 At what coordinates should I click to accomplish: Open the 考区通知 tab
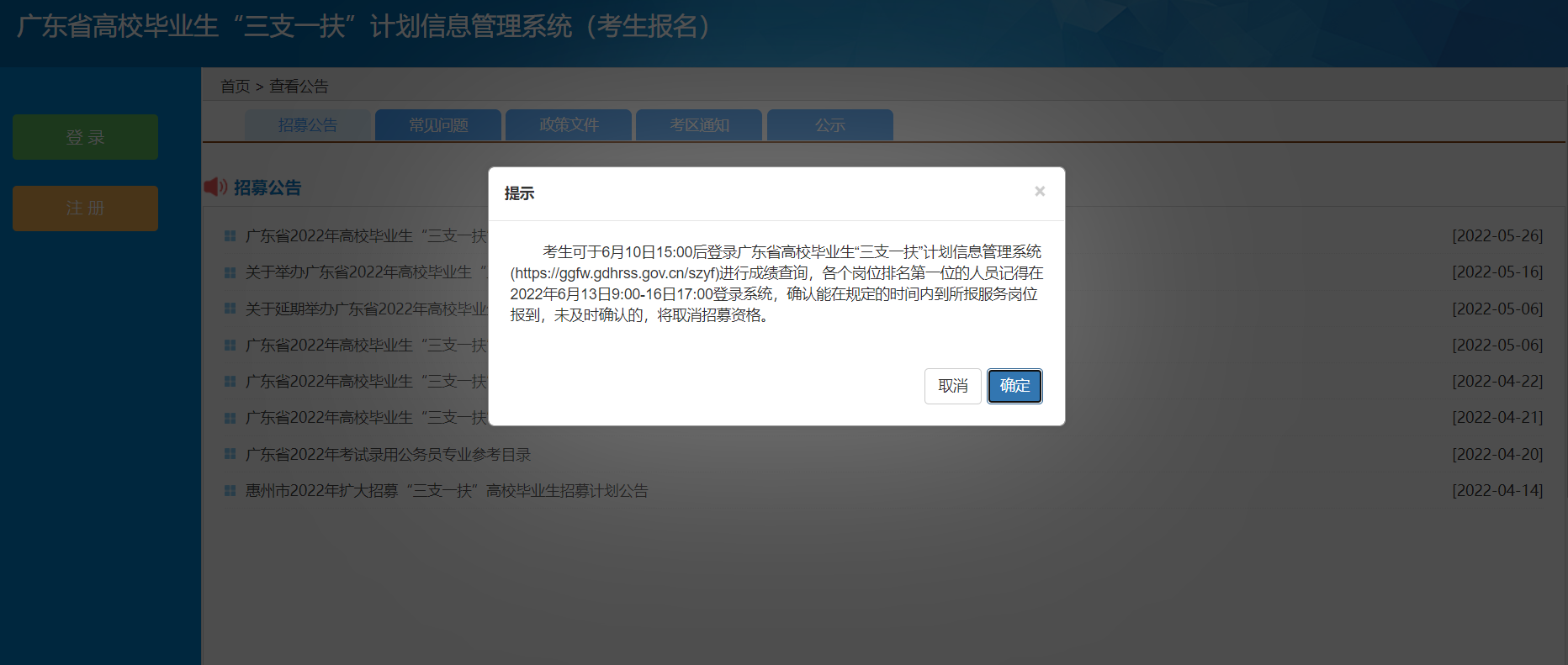[x=699, y=125]
